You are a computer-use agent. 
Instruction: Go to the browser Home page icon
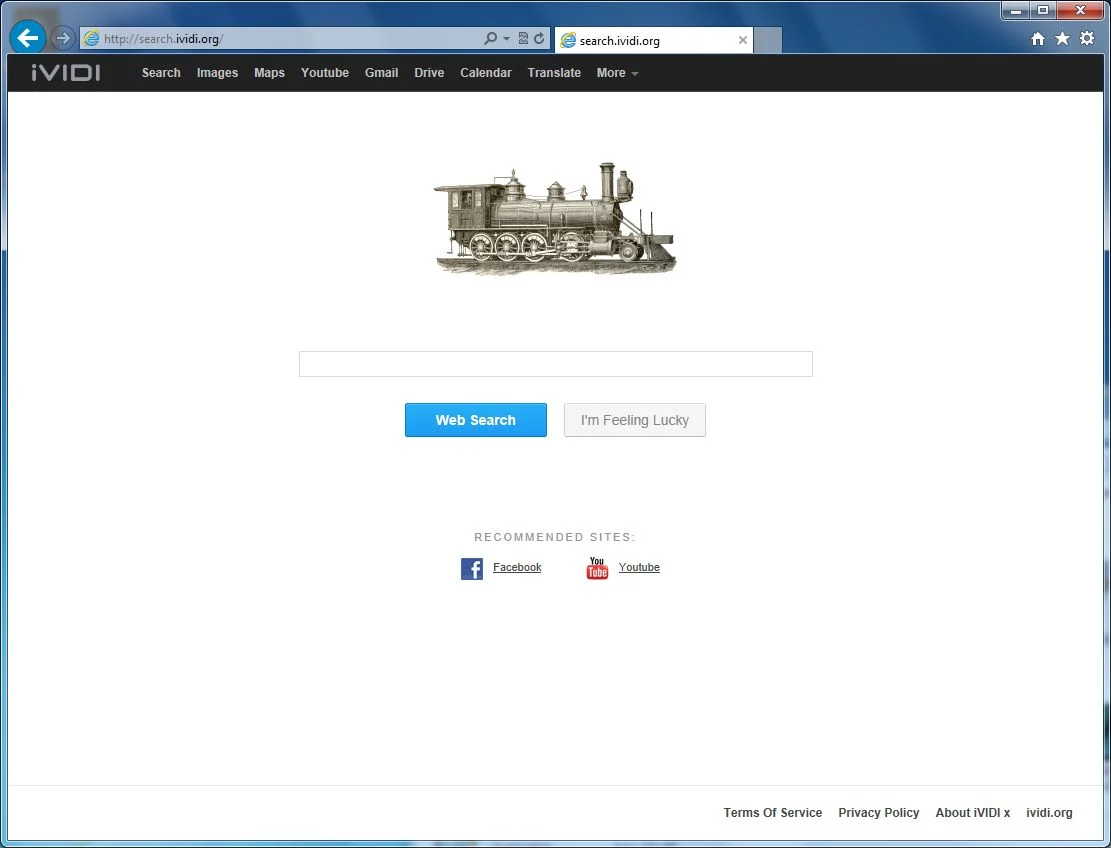tap(1038, 39)
